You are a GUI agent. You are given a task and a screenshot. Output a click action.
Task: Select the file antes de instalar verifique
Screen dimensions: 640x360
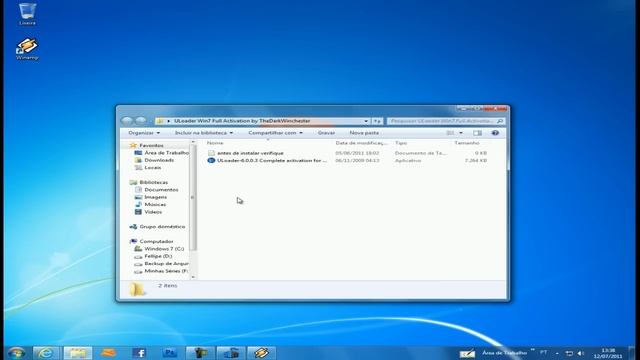click(250, 153)
